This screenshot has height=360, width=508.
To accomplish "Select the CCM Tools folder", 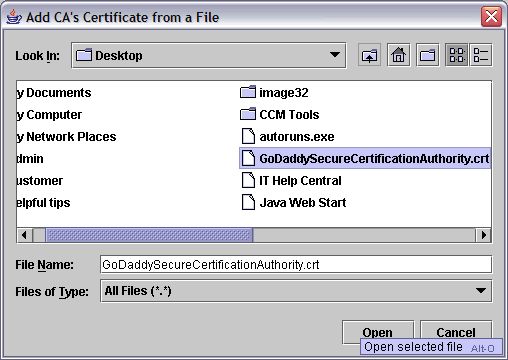I will pos(279,114).
